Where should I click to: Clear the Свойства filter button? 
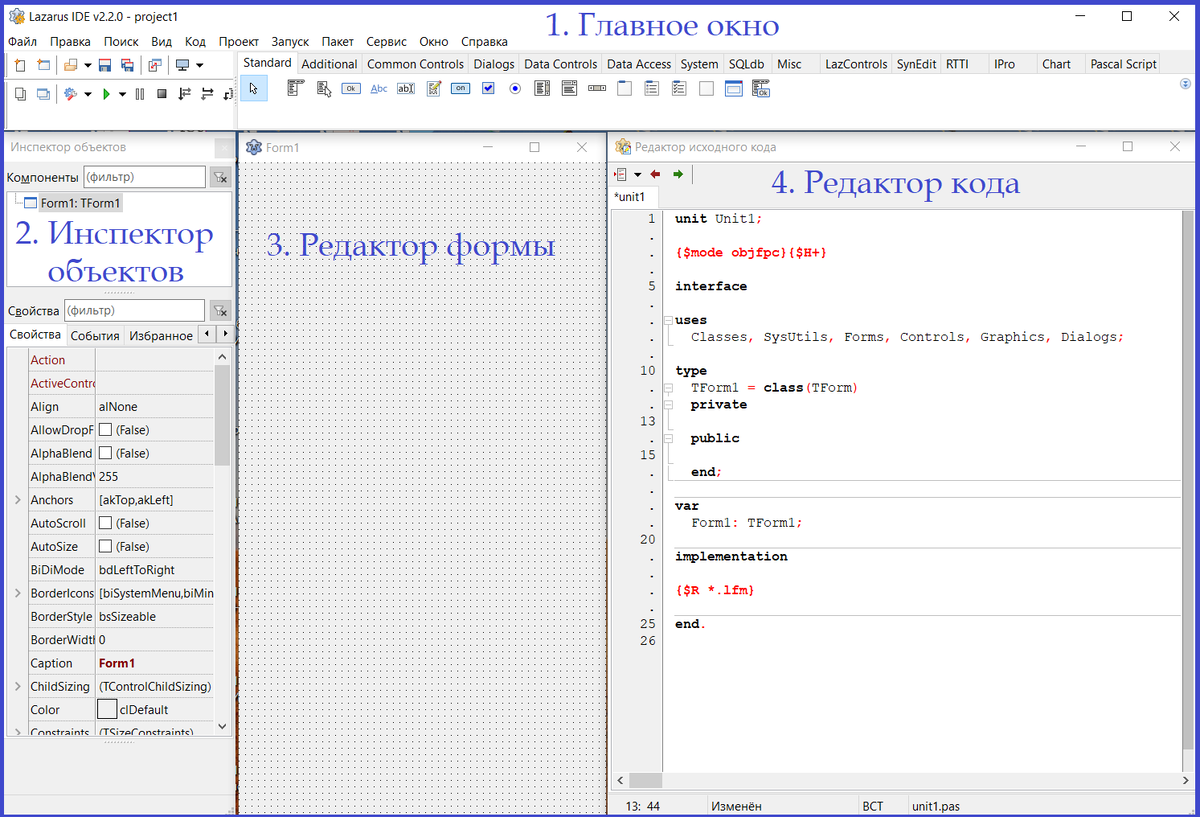[220, 310]
